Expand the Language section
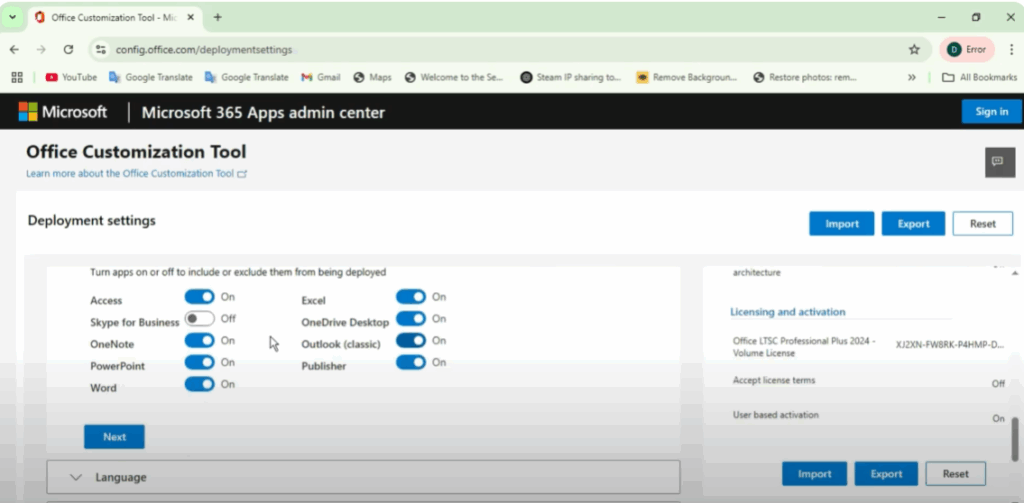This screenshot has width=1024, height=503. pos(363,478)
